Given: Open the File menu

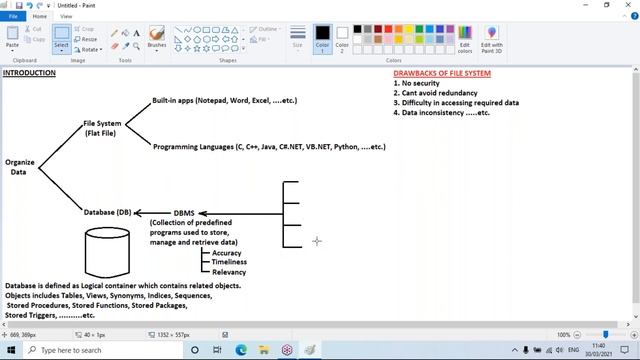Looking at the screenshot, I should coord(13,16).
